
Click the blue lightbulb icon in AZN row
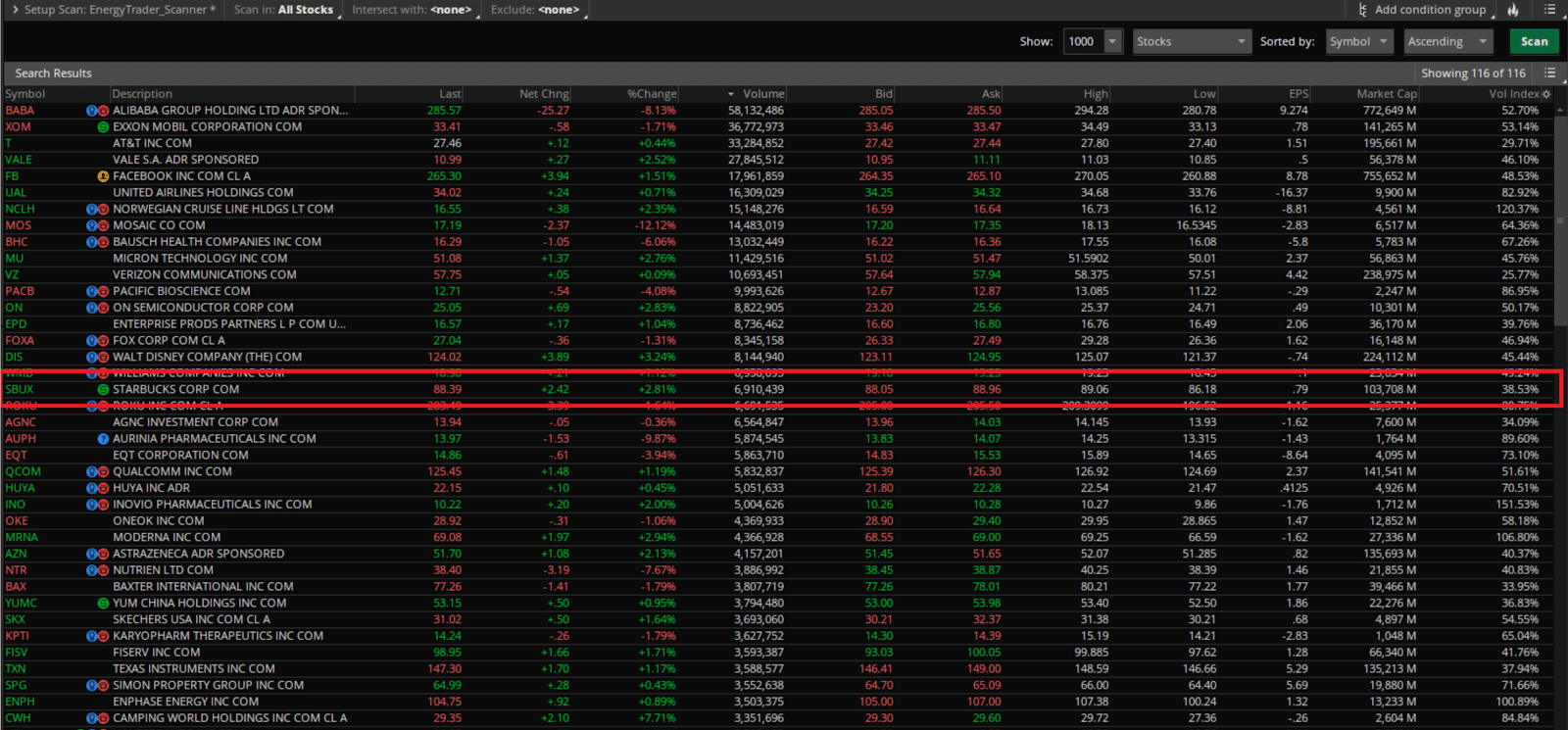[92, 555]
